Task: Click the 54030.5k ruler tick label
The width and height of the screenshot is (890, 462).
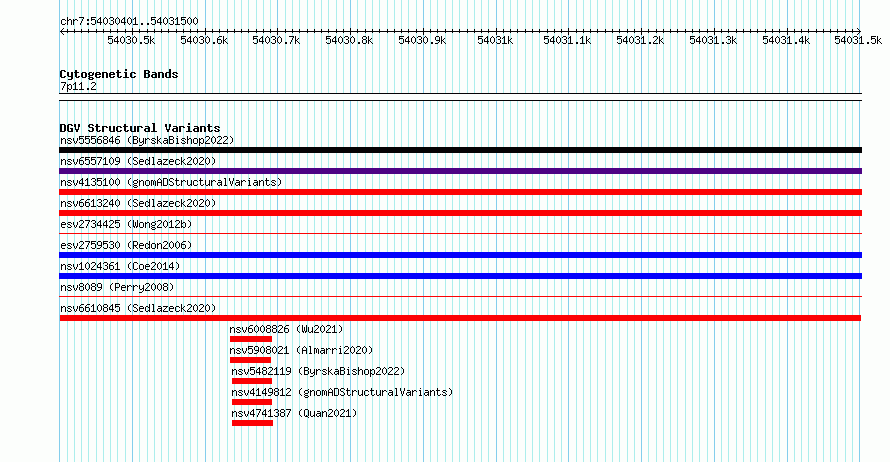Action: (x=131, y=40)
